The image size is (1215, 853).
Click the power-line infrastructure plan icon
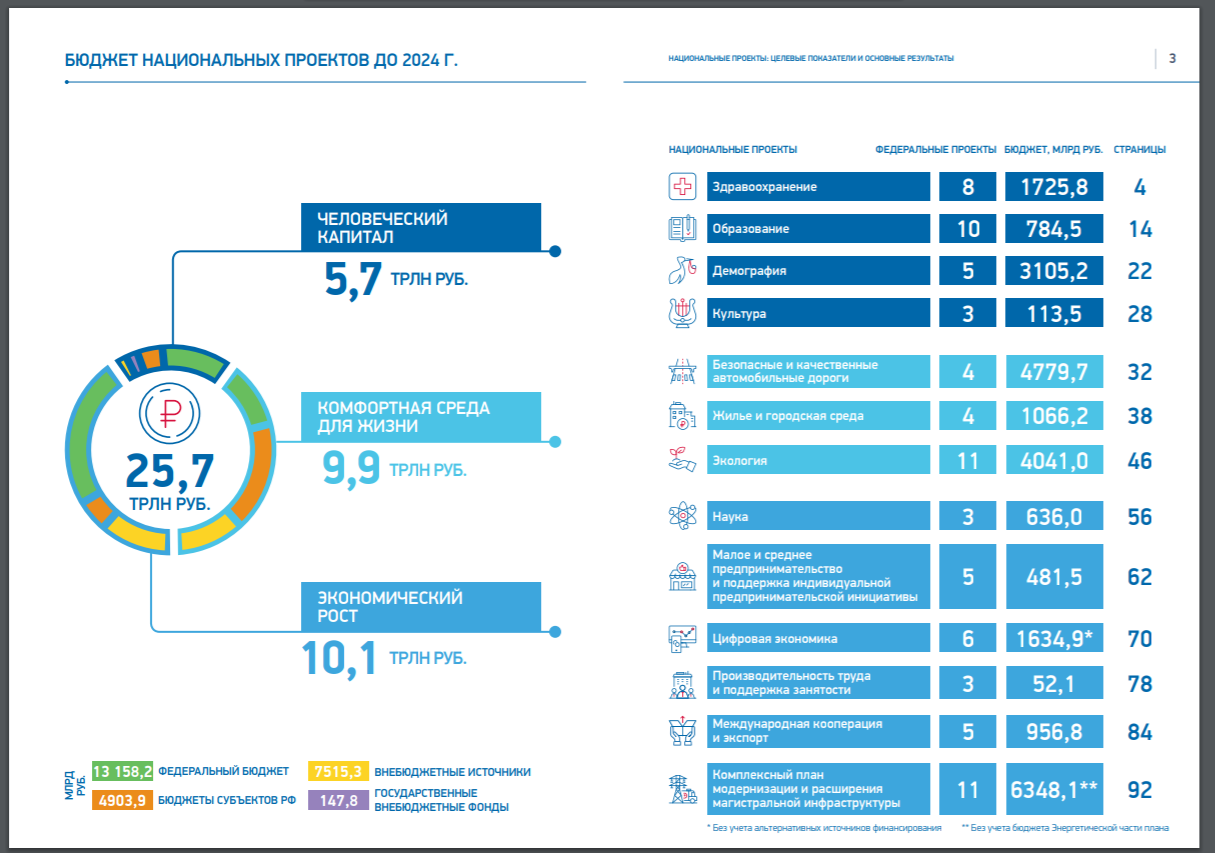click(682, 790)
